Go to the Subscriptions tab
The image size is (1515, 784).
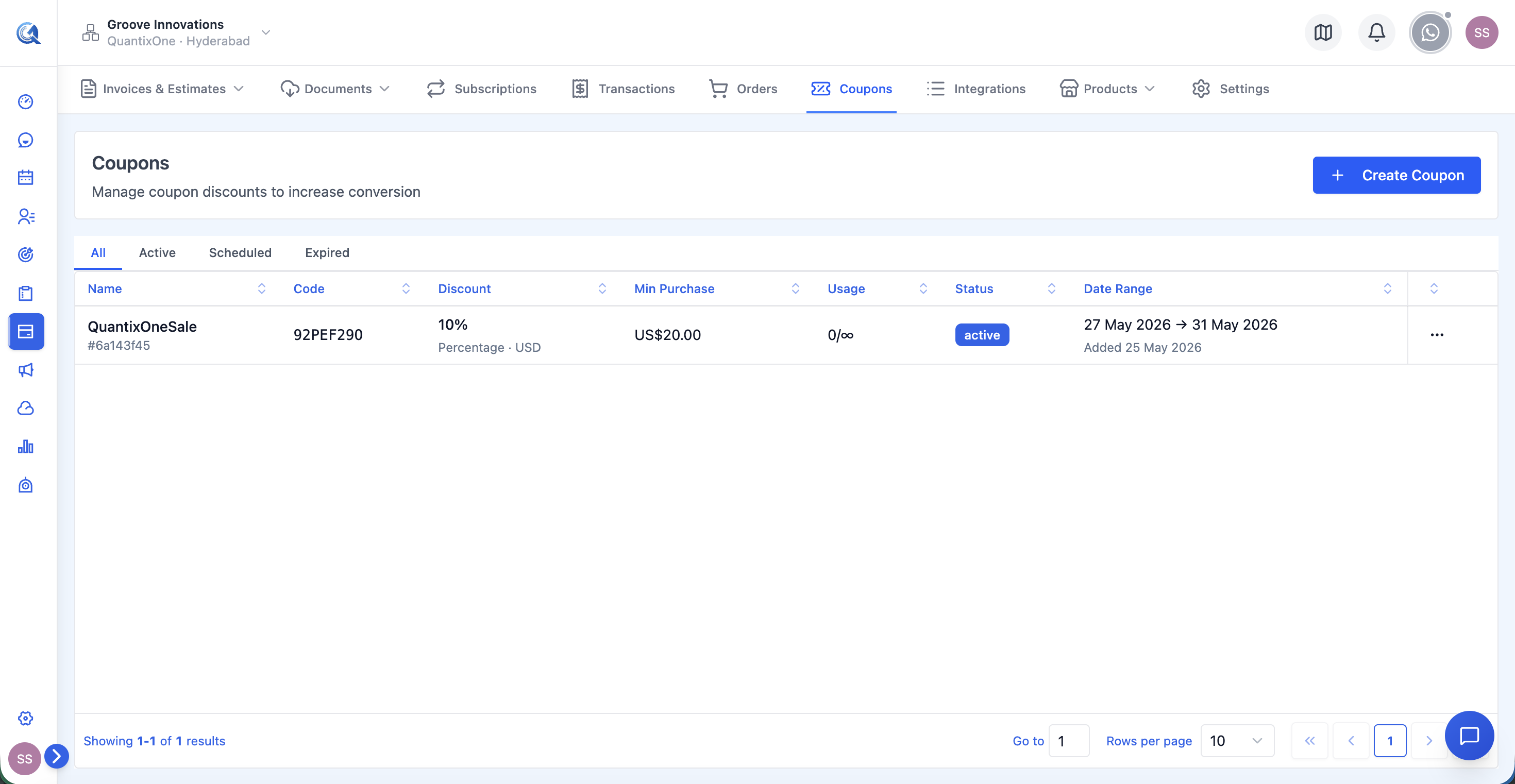tap(482, 89)
